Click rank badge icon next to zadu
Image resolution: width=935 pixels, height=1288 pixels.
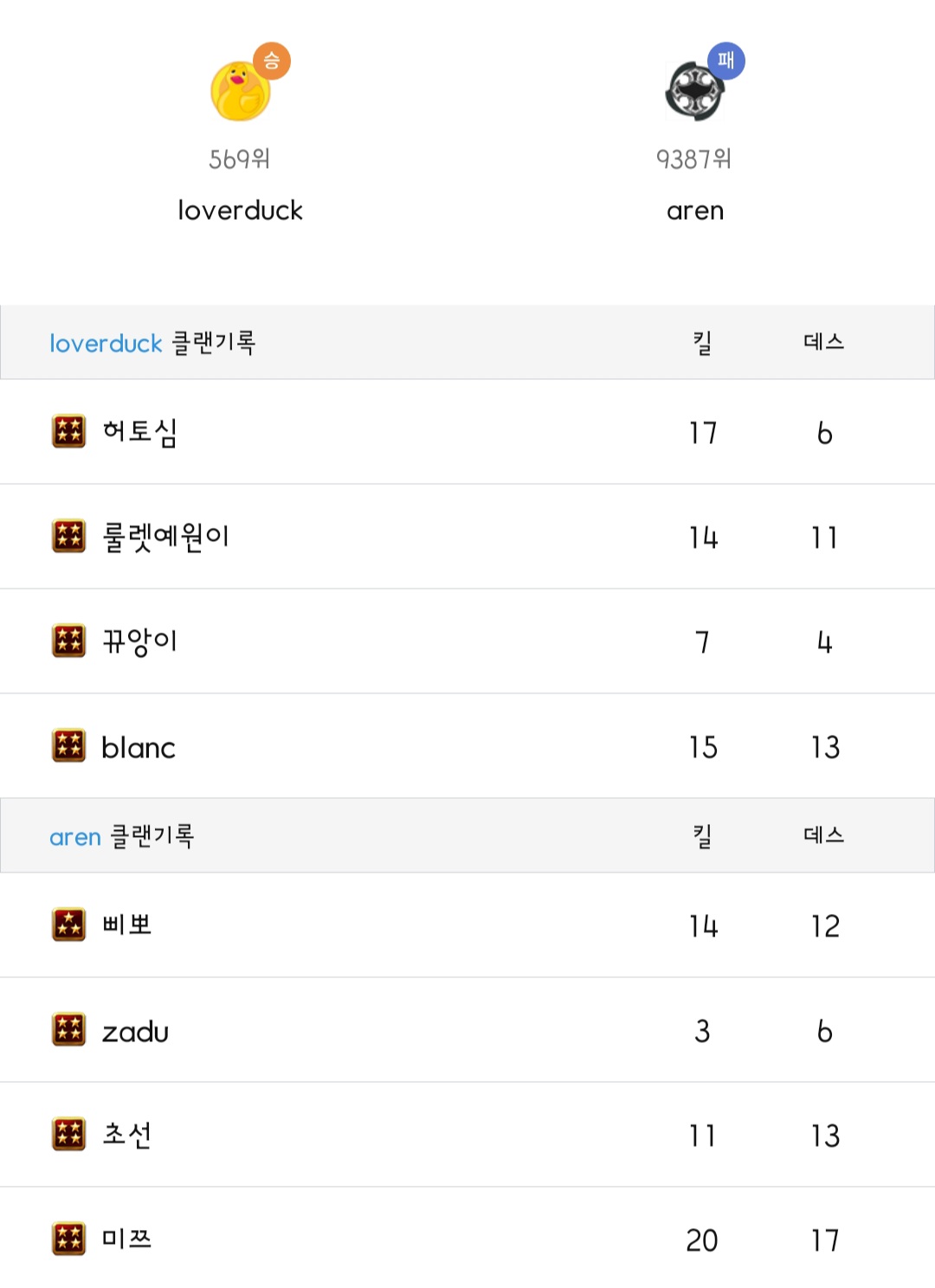(69, 1030)
